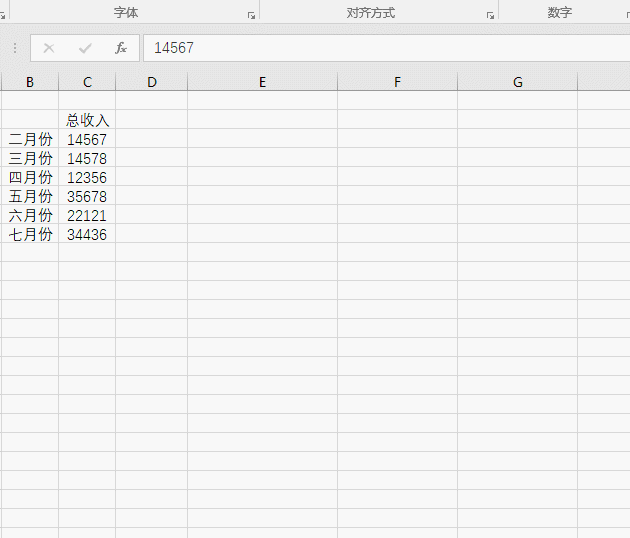Screen dimensions: 630x538
Task: Select column G header
Action: [518, 82]
